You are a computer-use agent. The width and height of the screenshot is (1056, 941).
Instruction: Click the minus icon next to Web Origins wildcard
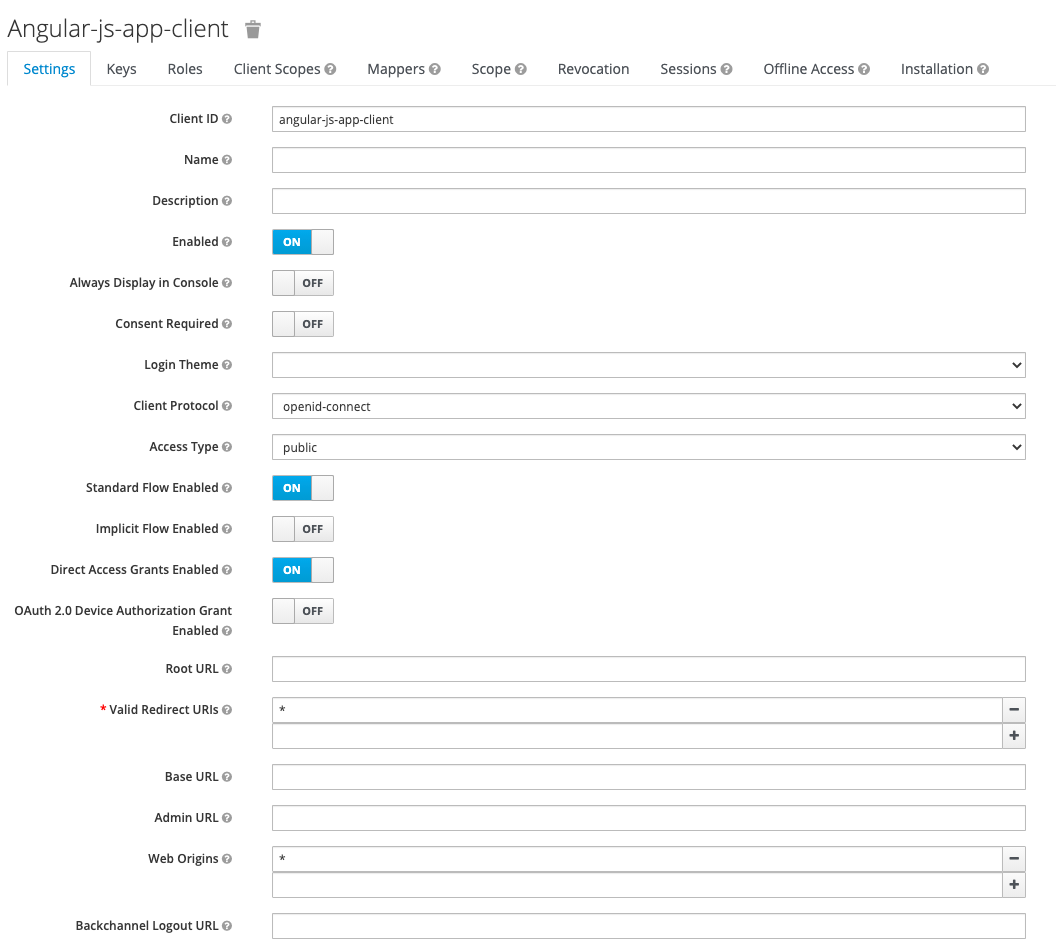pos(1014,858)
